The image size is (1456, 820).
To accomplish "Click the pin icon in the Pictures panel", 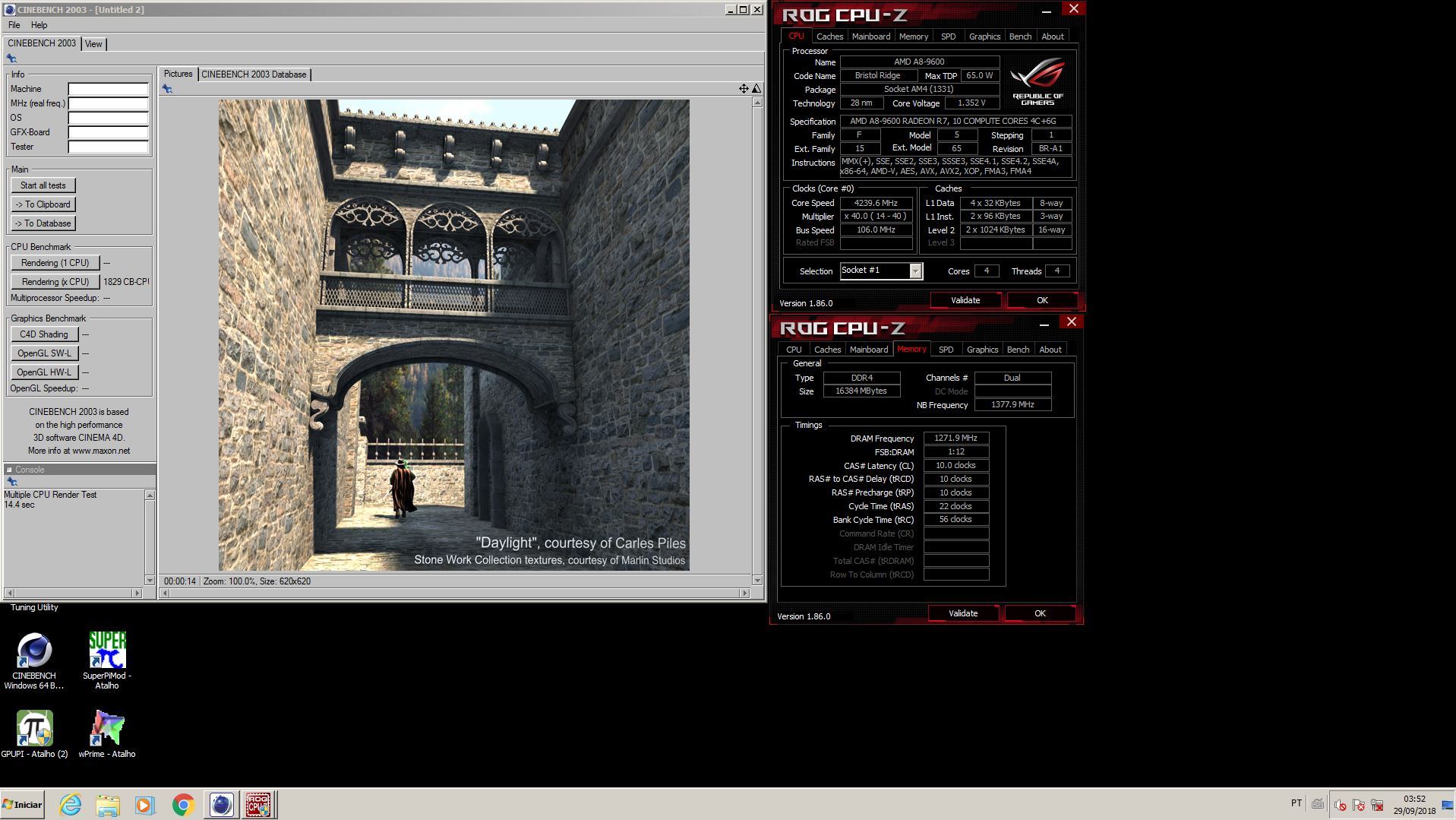I will [x=167, y=89].
